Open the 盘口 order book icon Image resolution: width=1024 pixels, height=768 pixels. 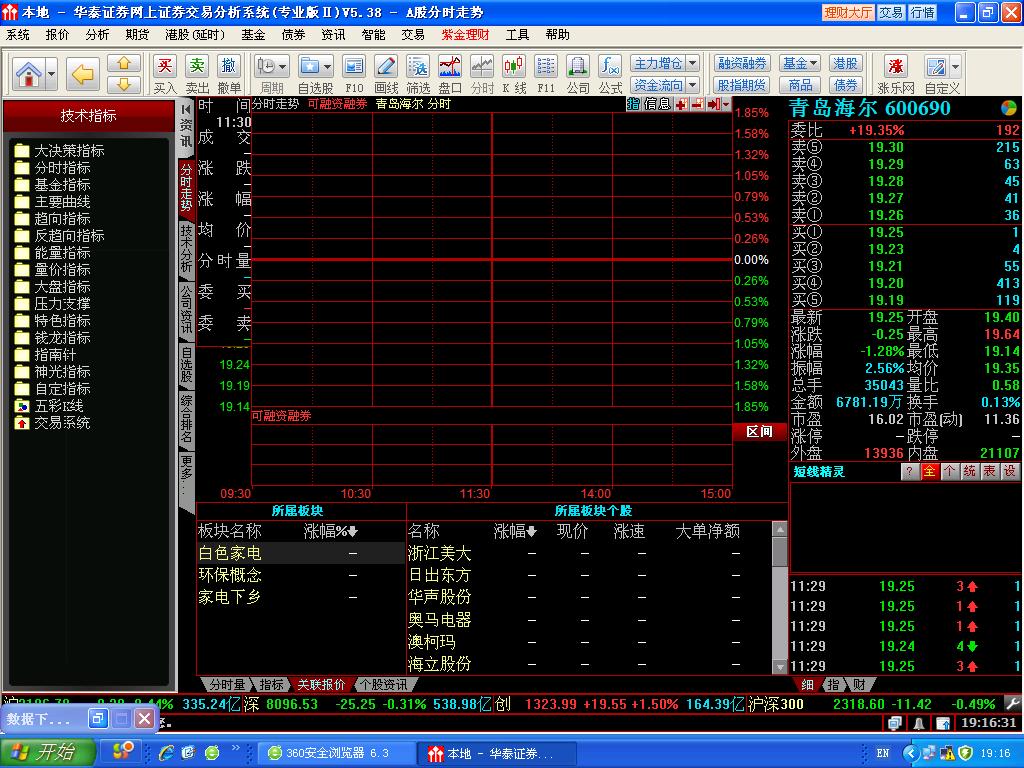450,66
